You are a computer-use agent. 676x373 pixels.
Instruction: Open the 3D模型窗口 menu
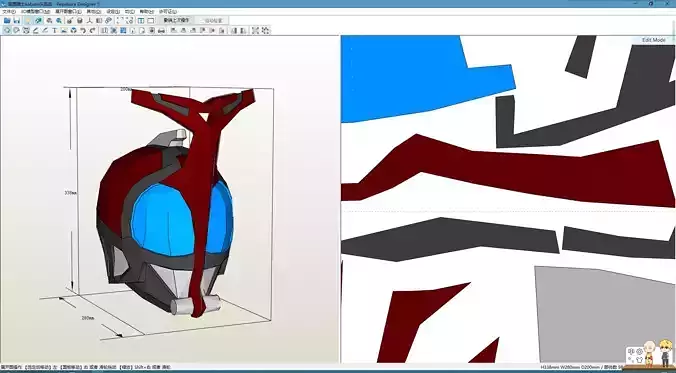35,12
